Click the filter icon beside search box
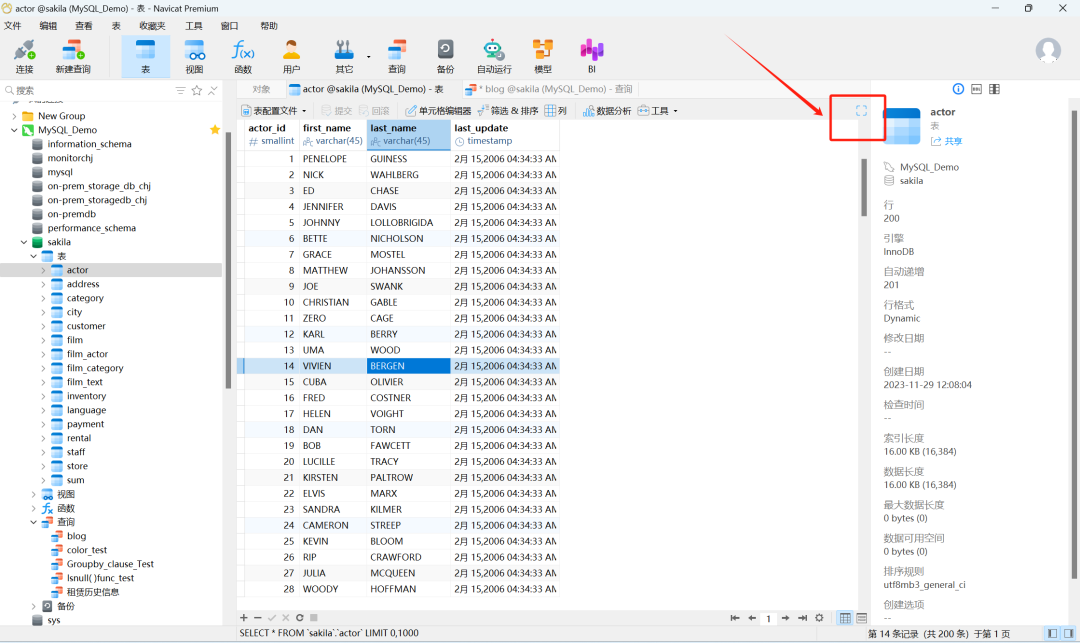Image resolution: width=1080 pixels, height=643 pixels. (x=180, y=90)
